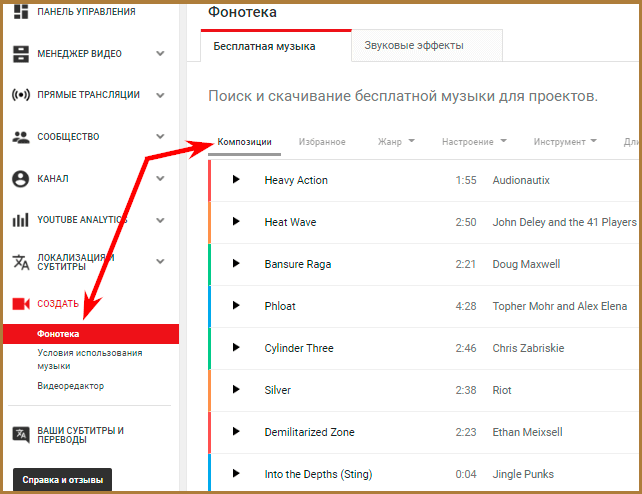Expand the Прямые трансляции section
Screen dimensions: 642x494
click(160, 95)
